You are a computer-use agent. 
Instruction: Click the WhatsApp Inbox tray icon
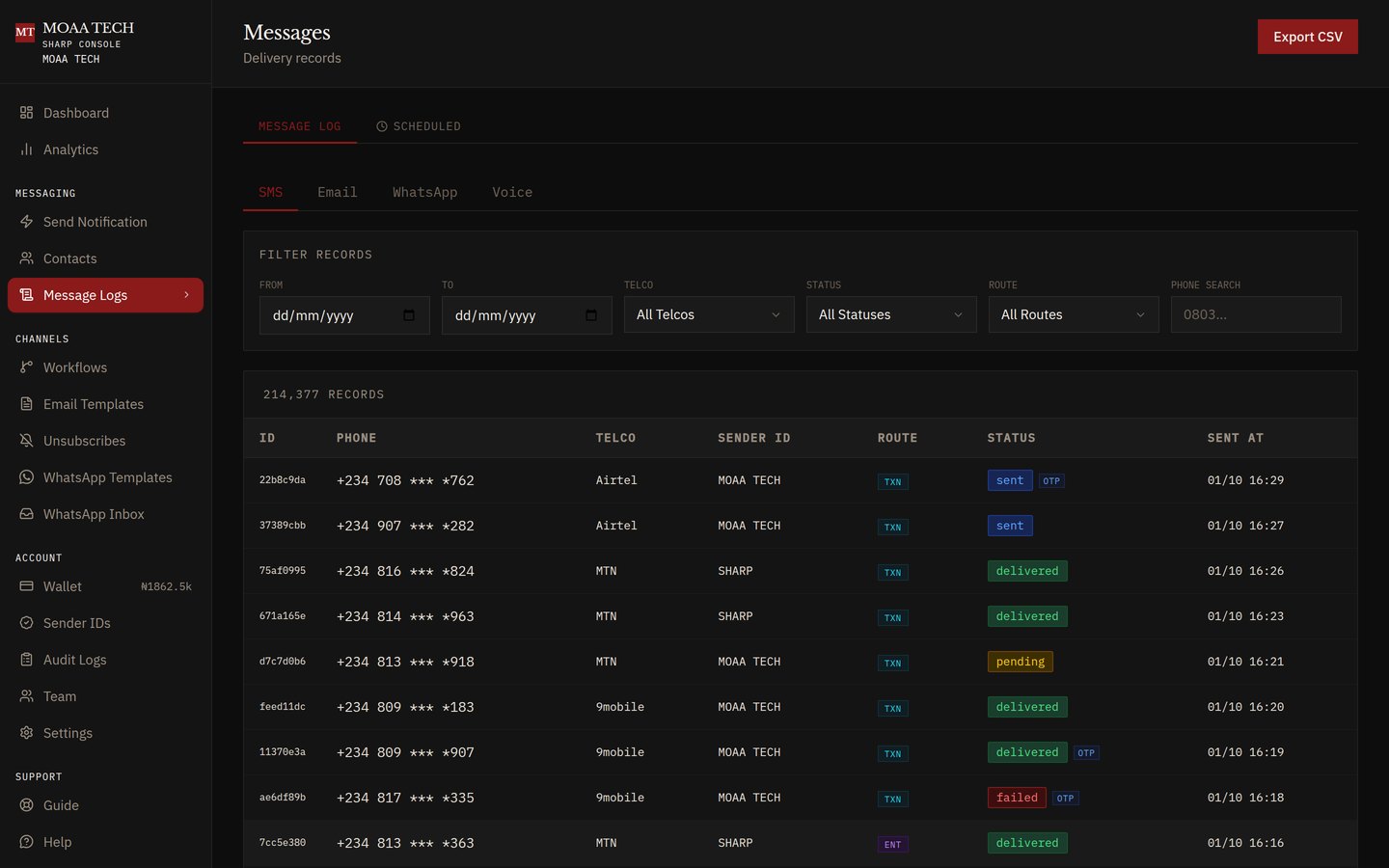pos(26,514)
